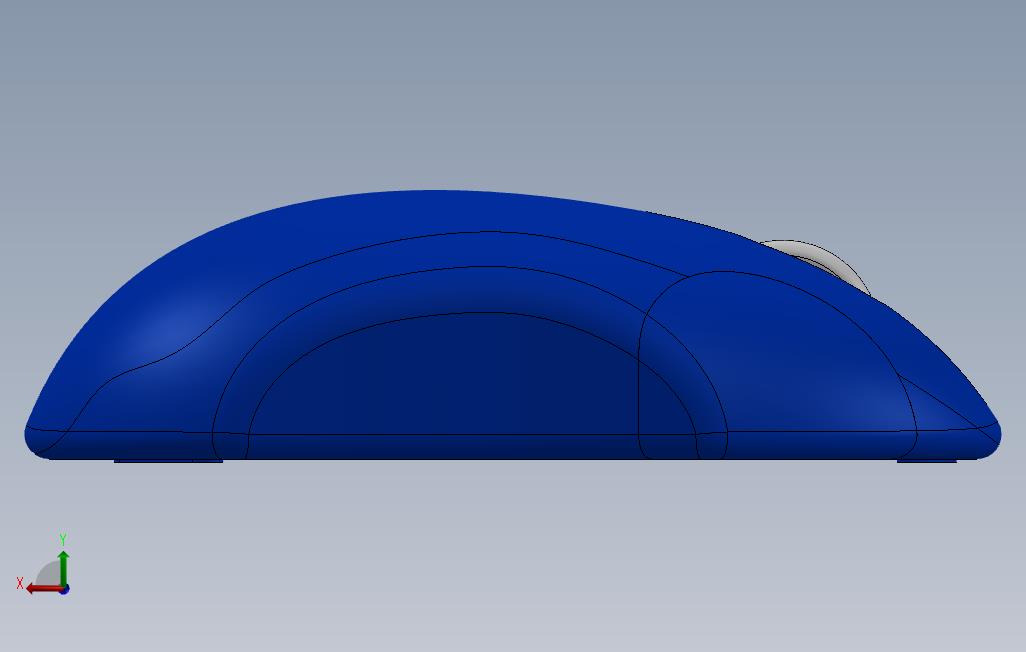This screenshot has width=1026, height=652.
Task: Select the recessed thumb grip face on the mouse side
Action: pos(471,373)
